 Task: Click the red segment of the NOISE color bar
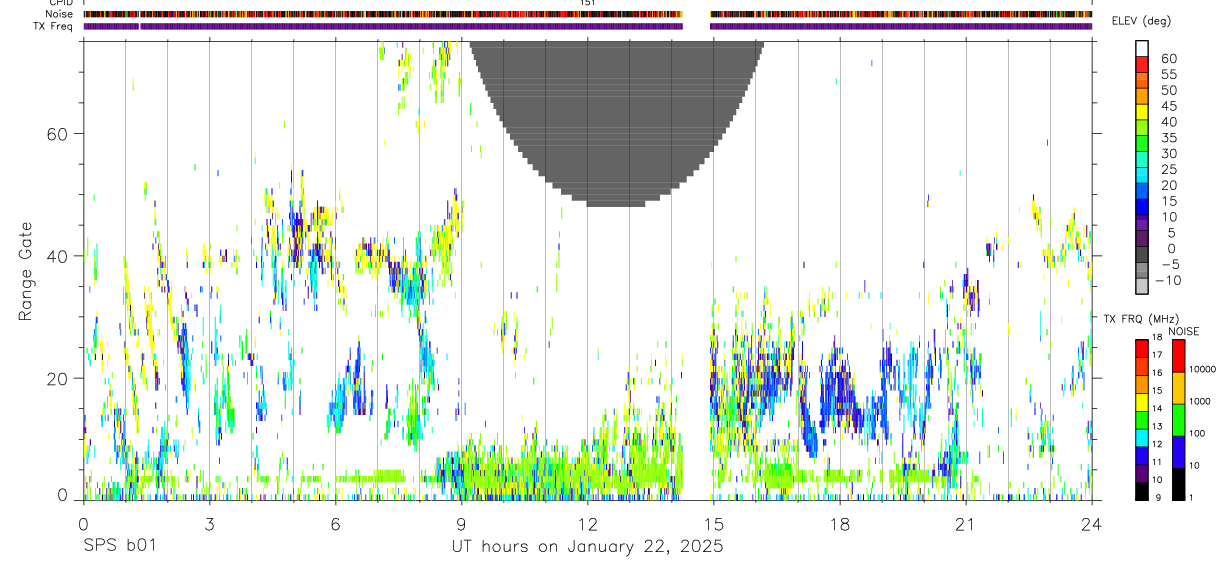click(1179, 356)
